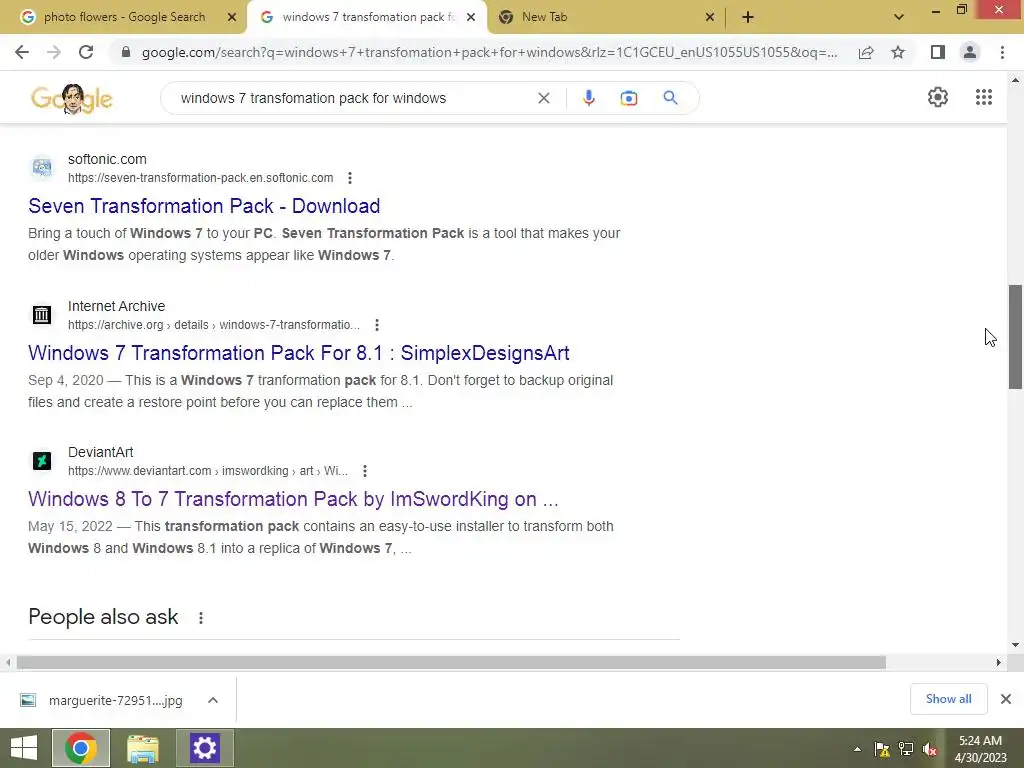Image resolution: width=1024 pixels, height=768 pixels.
Task: Click the muted volume tray icon
Action: point(931,749)
